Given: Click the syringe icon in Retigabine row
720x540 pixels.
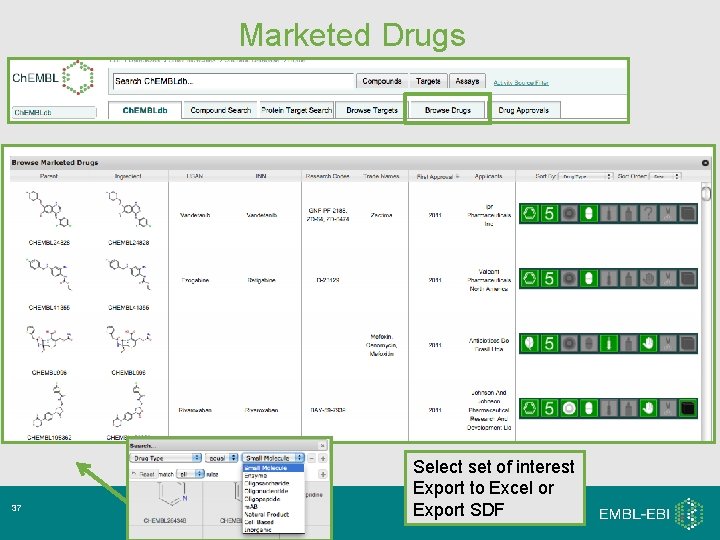Looking at the screenshot, I should [x=608, y=278].
